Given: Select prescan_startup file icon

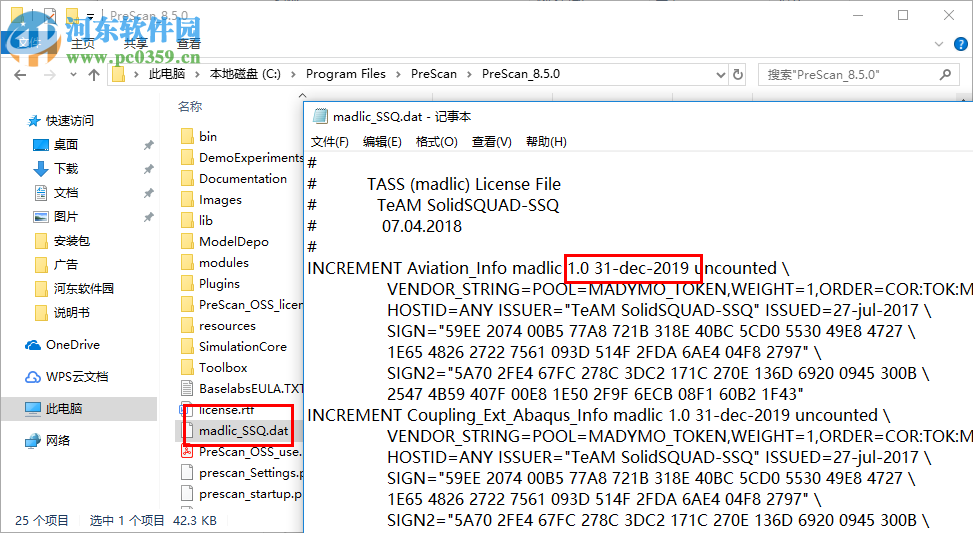Looking at the screenshot, I should pyautogui.click(x=187, y=494).
